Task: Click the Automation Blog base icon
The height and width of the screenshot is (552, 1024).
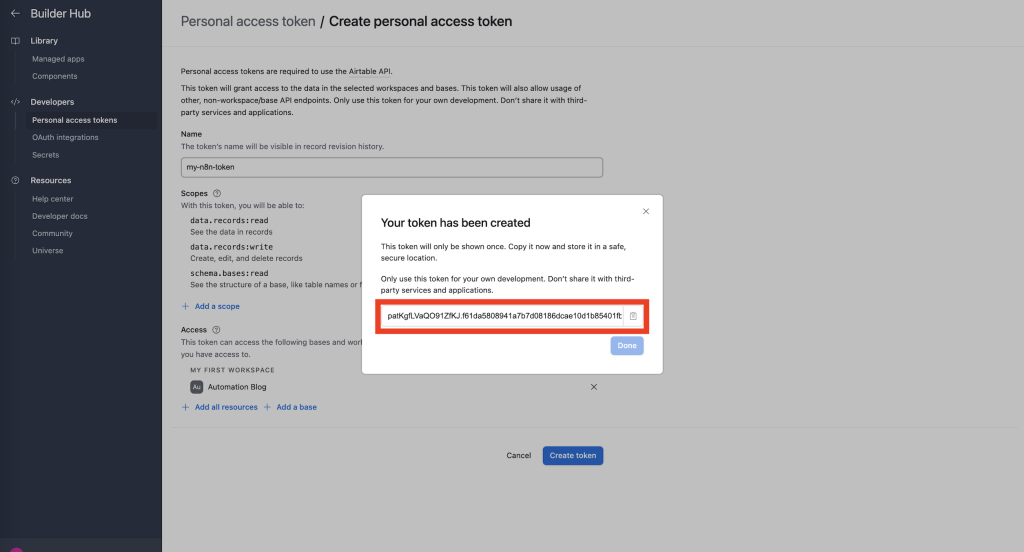Action: pyautogui.click(x=197, y=387)
